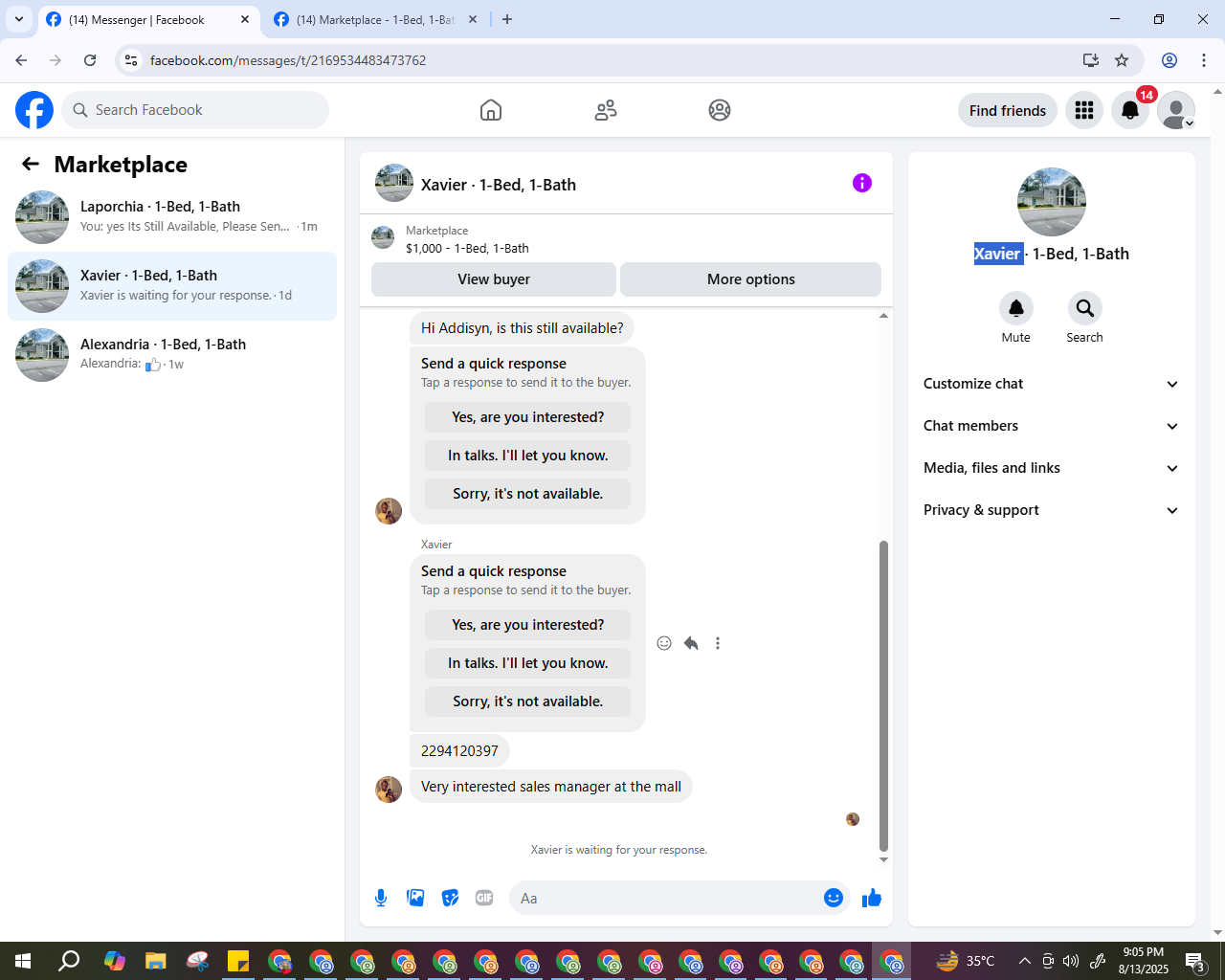React to the quick response message

(664, 643)
